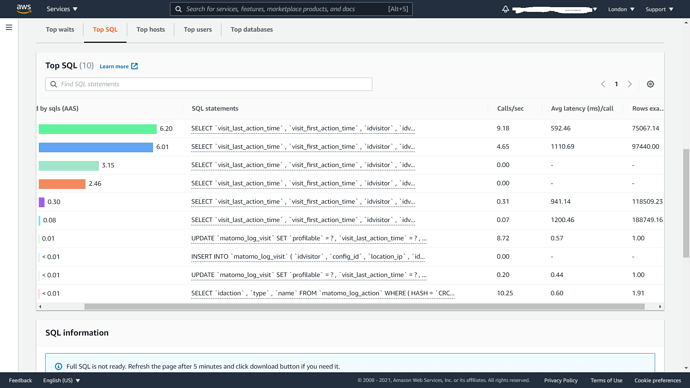Screen dimensions: 690x388
Task: Click the green 6.20 load bar
Action: [98, 128]
